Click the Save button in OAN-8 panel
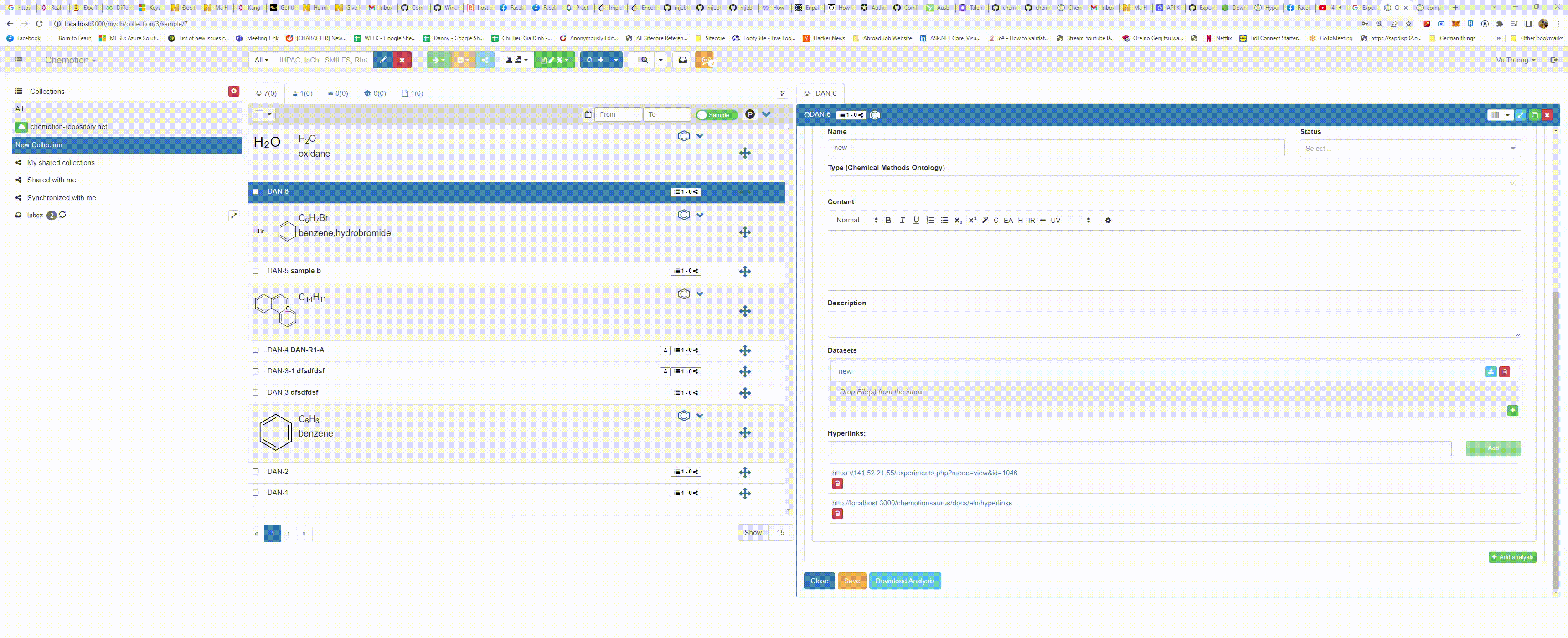 click(852, 581)
